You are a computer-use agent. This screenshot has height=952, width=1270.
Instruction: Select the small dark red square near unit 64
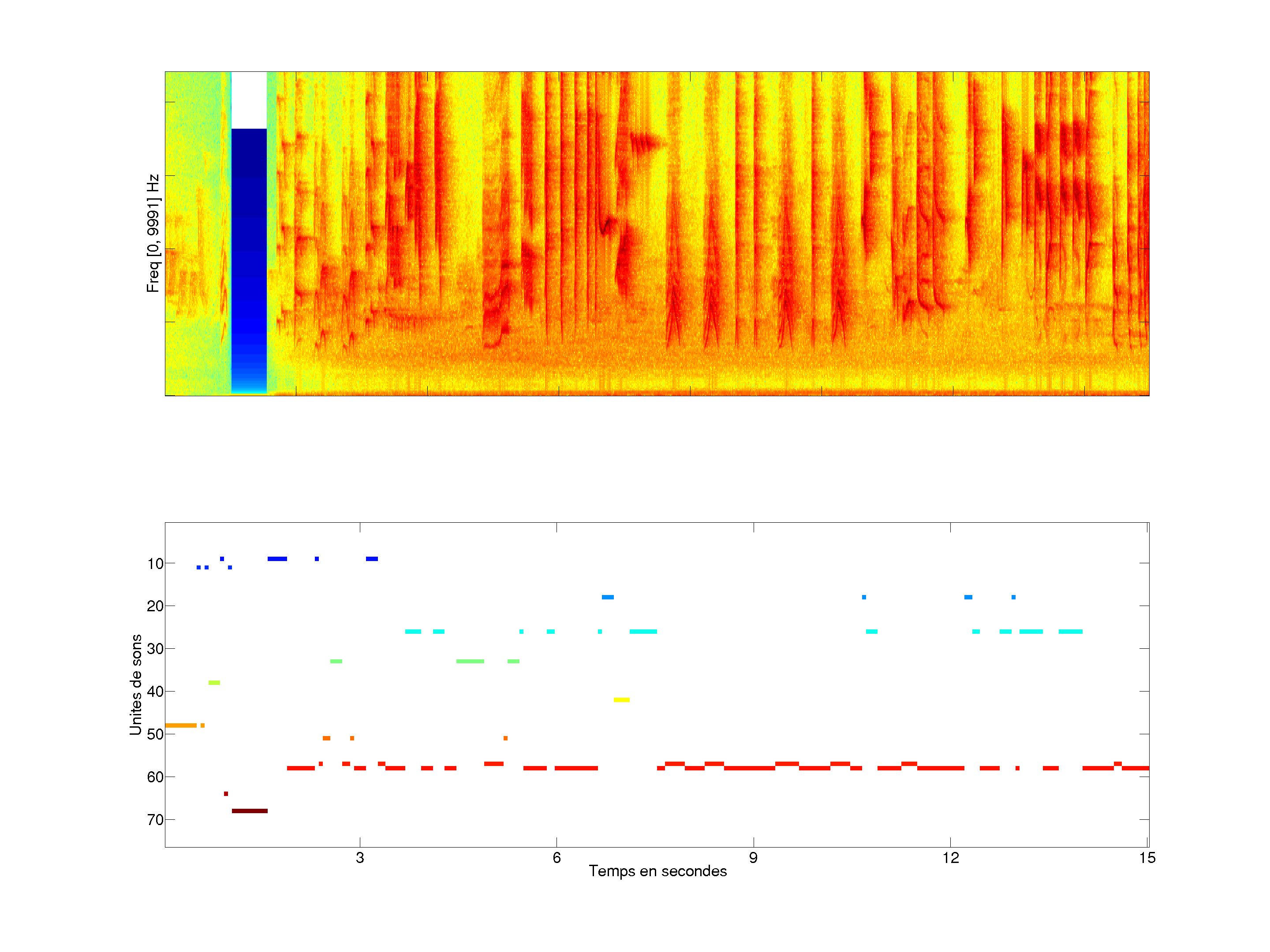tap(226, 794)
